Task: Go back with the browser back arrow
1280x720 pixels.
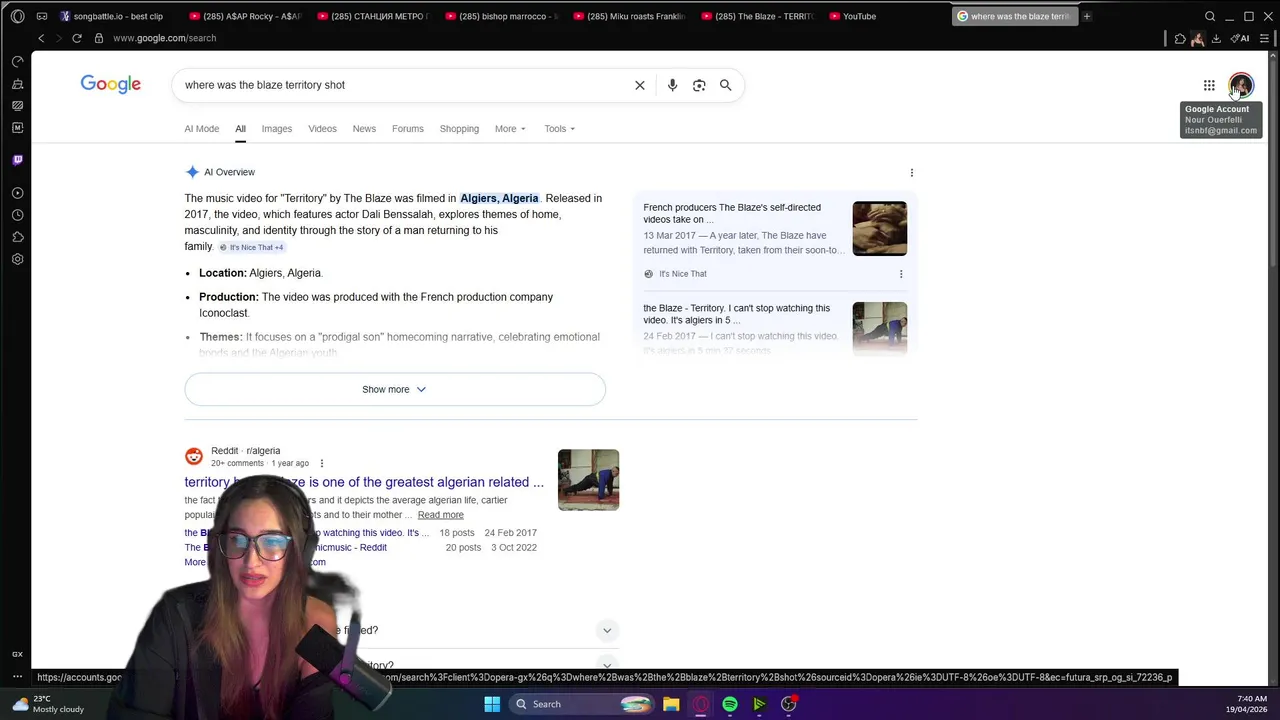Action: tap(41, 38)
